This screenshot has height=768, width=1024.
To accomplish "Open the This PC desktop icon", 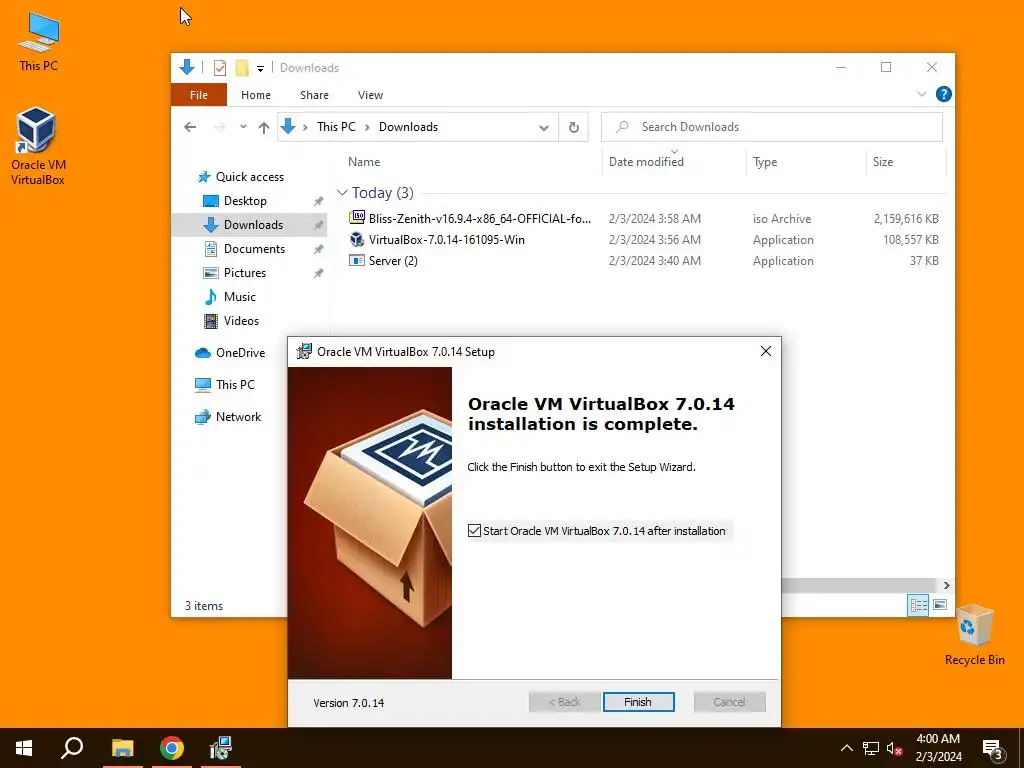I will [39, 41].
